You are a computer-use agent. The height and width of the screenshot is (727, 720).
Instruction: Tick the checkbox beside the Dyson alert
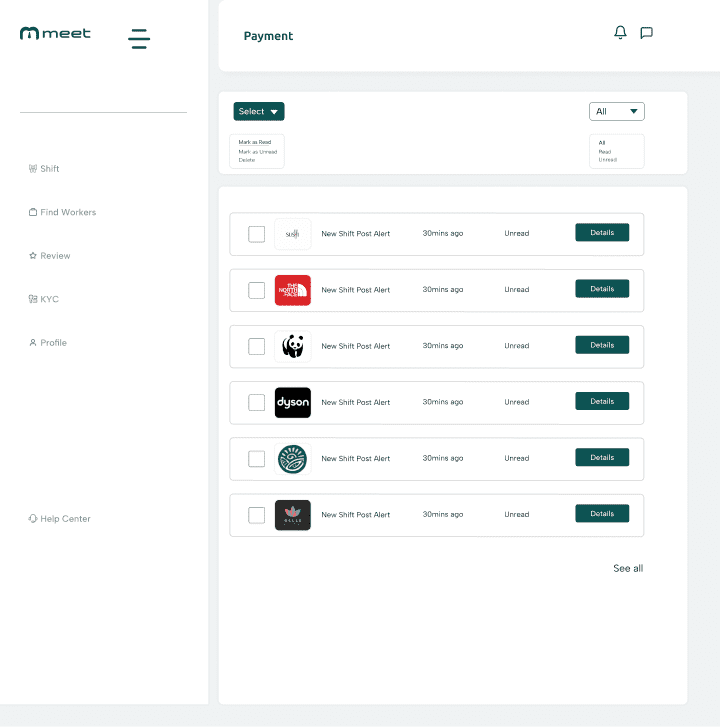257,402
